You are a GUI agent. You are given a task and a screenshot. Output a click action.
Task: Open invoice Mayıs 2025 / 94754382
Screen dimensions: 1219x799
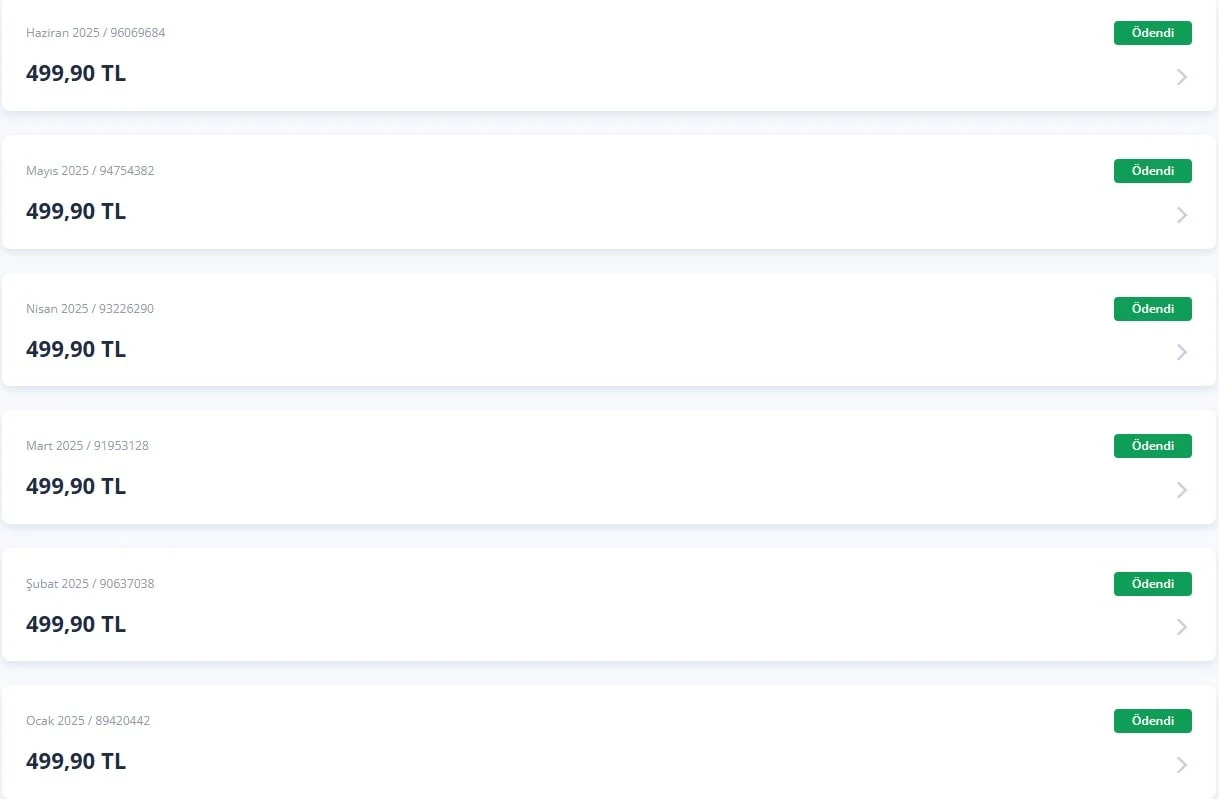tap(90, 171)
